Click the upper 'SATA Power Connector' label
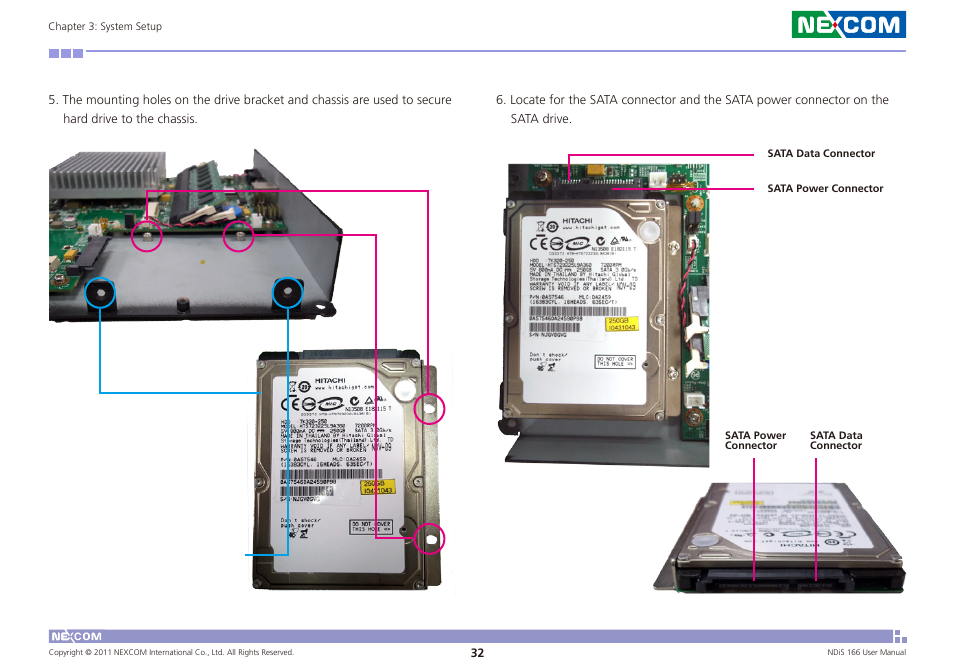 [825, 189]
